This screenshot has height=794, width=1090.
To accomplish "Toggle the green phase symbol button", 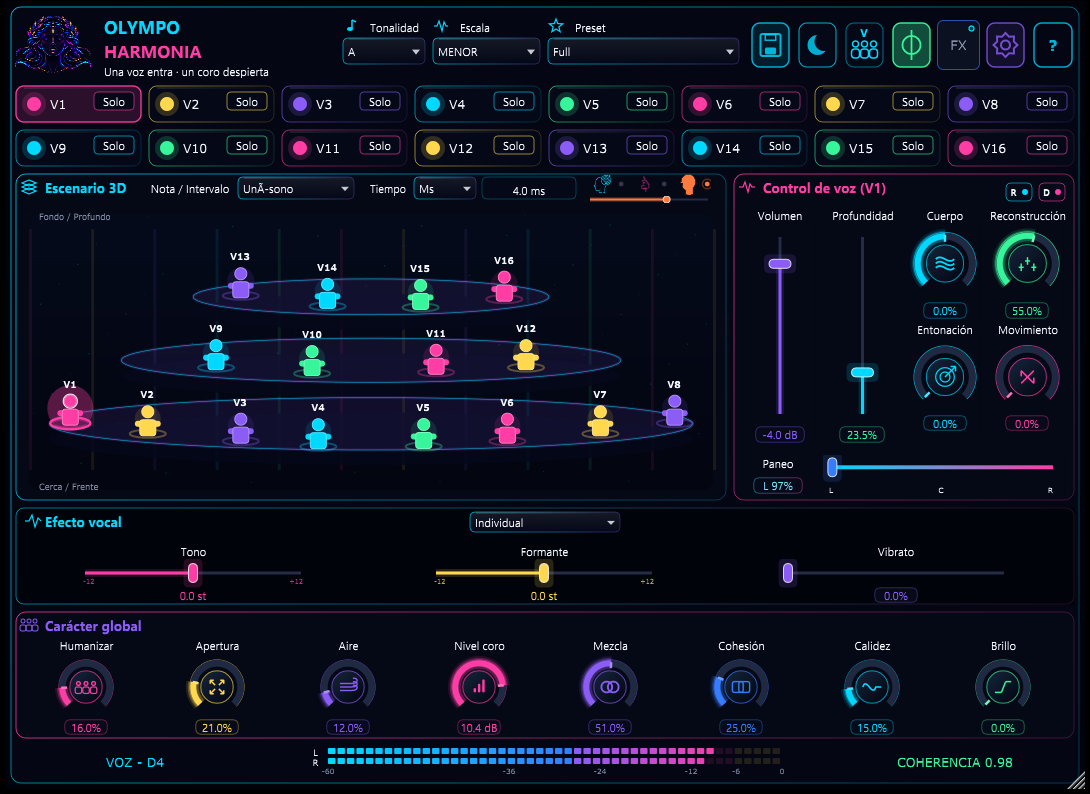I will pyautogui.click(x=911, y=45).
